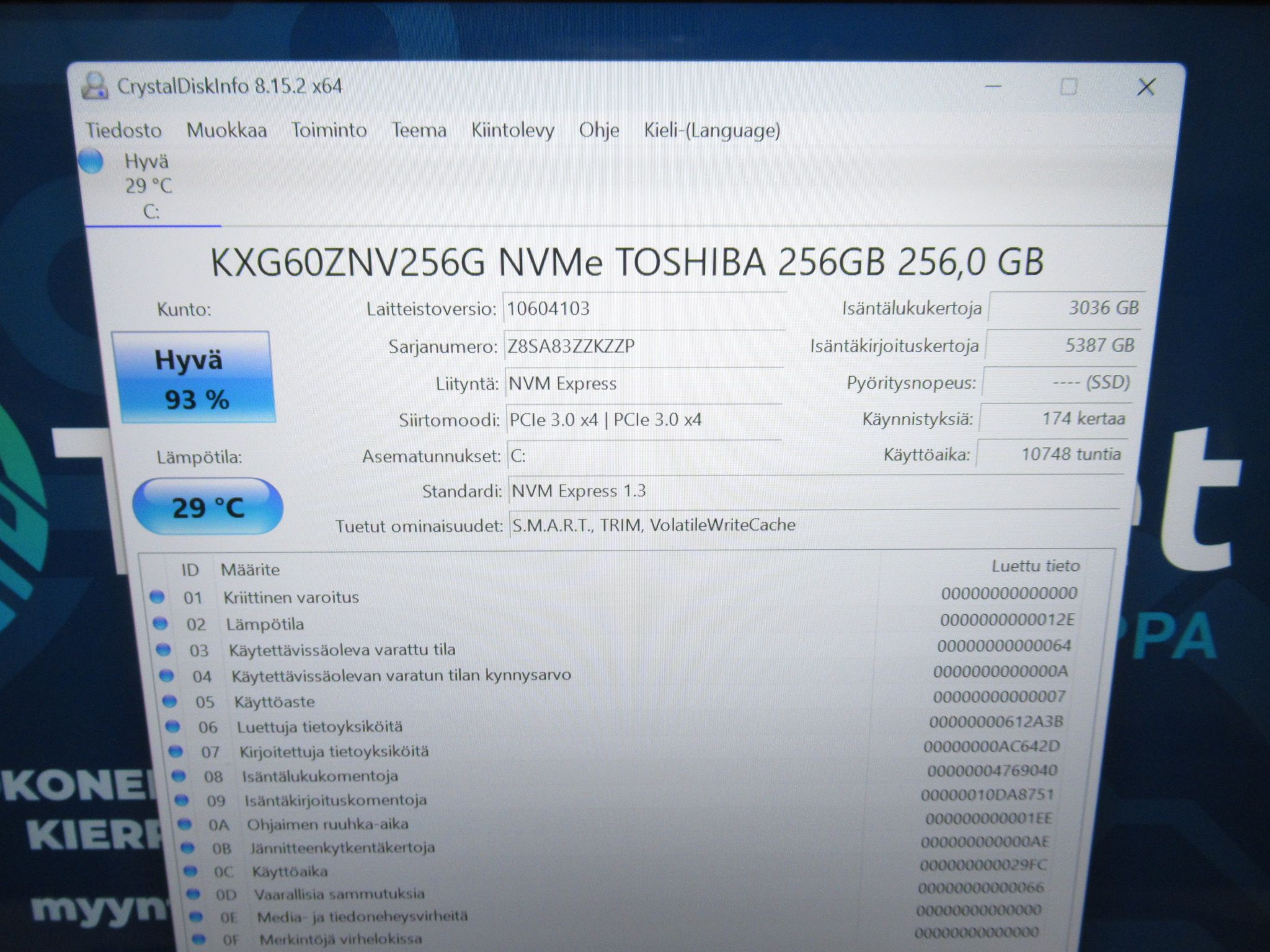This screenshot has width=1270, height=952.
Task: Click status dot for 02 Lämpötila
Action: pos(160,624)
